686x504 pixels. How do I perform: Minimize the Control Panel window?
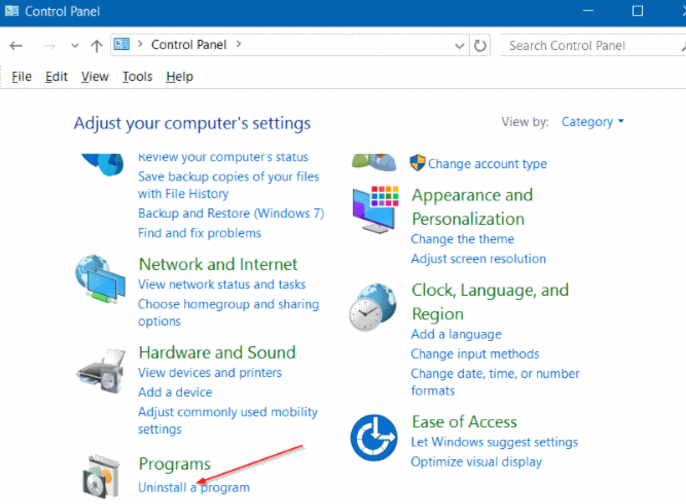(x=588, y=10)
